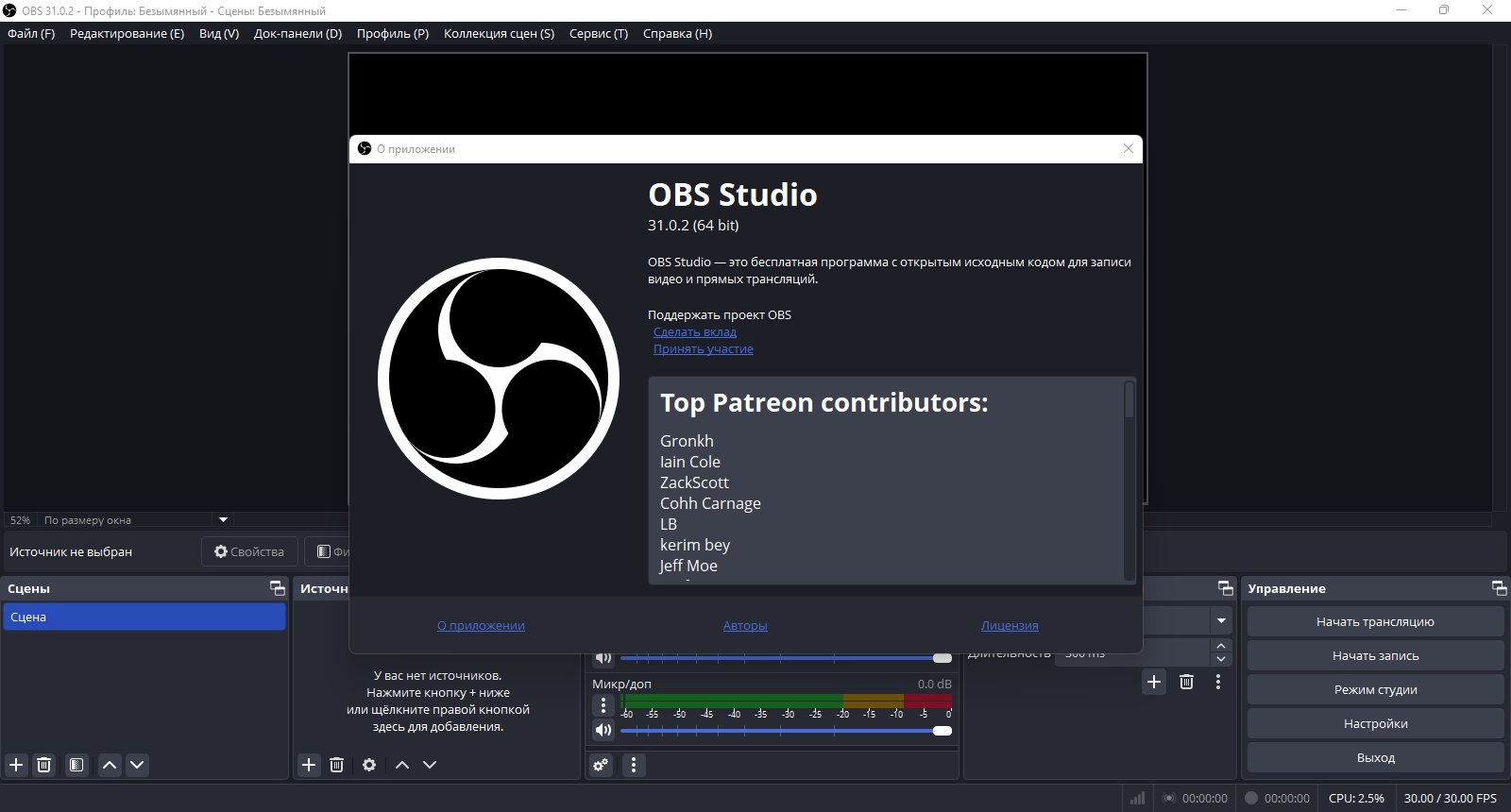Click version text 31.0.2 (64 bit)
The image size is (1511, 812).
pyautogui.click(x=693, y=226)
